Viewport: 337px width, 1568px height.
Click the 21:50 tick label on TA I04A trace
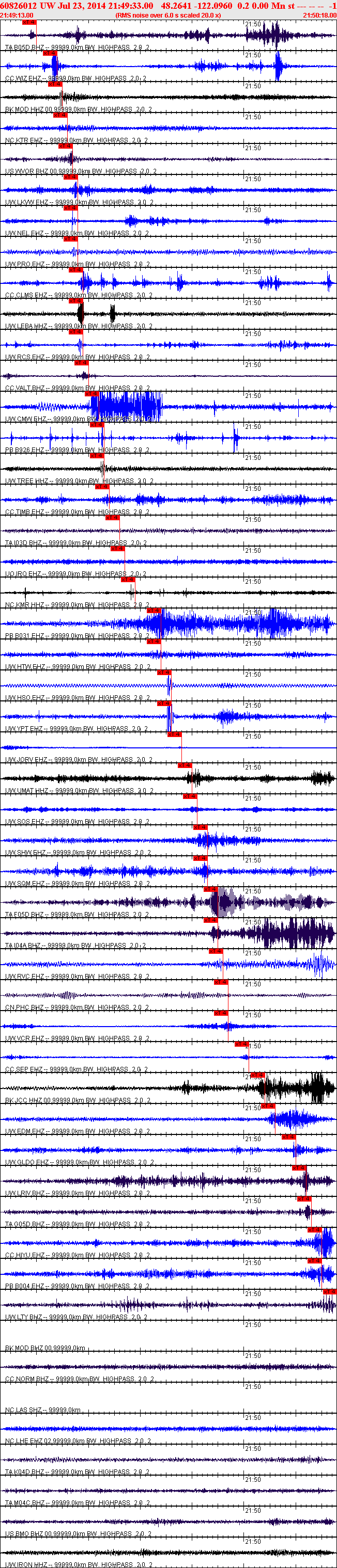[x=253, y=922]
